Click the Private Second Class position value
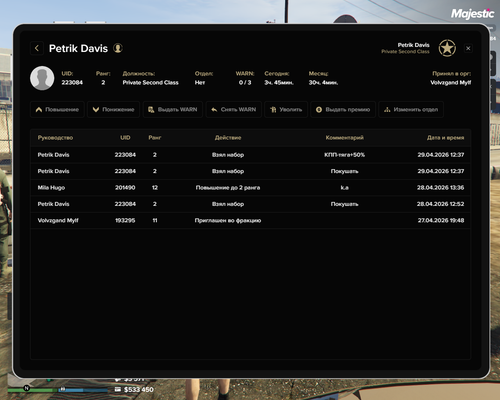 150,82
